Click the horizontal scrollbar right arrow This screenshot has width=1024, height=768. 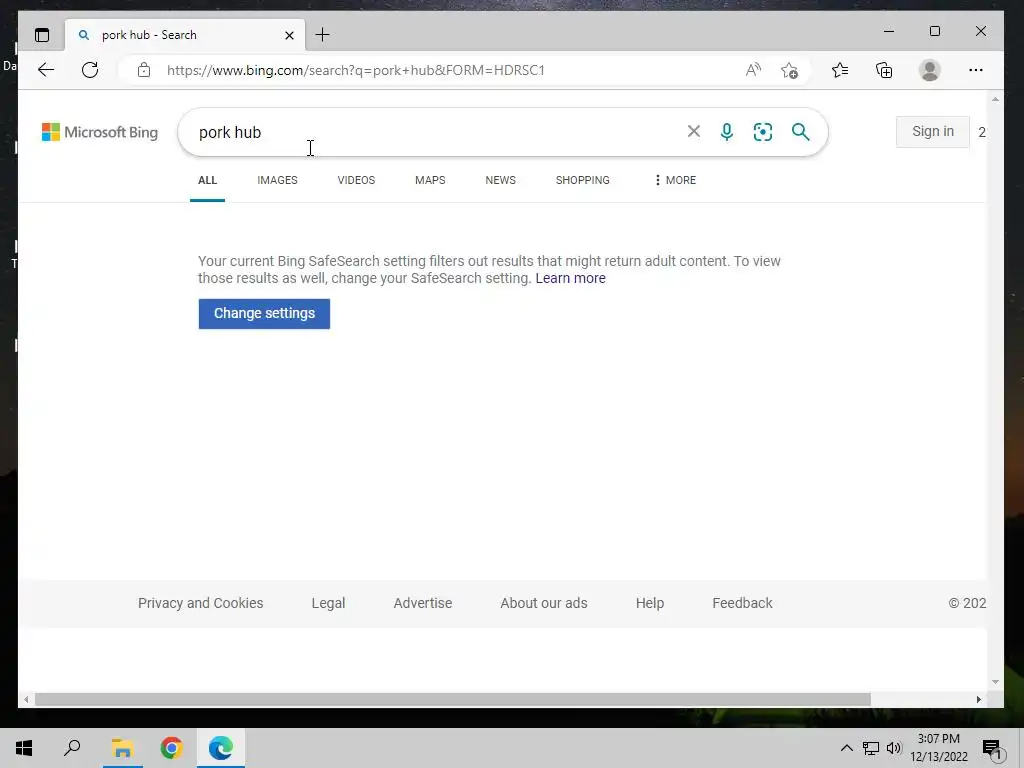click(978, 699)
